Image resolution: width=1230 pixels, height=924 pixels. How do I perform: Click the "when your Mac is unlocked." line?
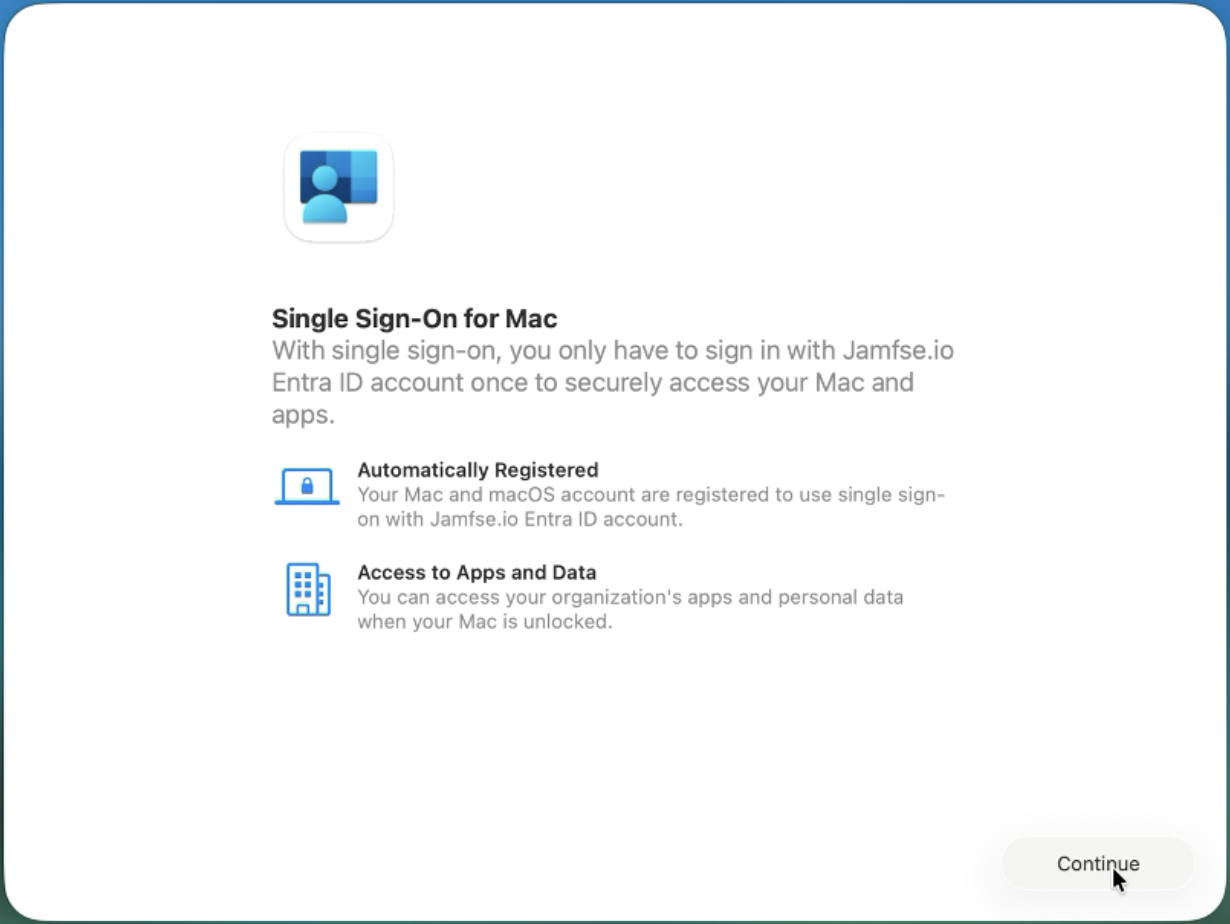coord(484,621)
